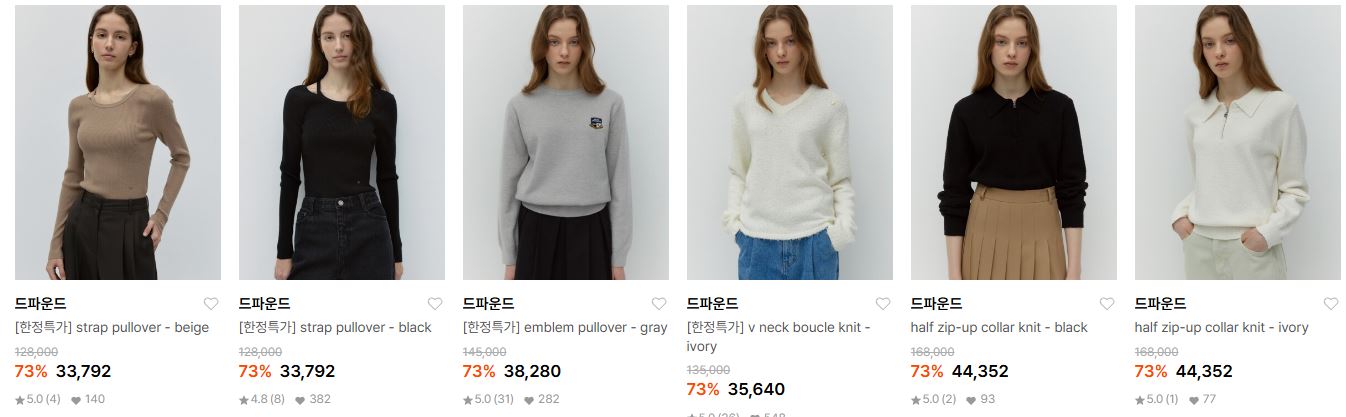1346x417 pixels.
Task: Open ivory half zip-up collar knit image
Action: [x=1238, y=142]
